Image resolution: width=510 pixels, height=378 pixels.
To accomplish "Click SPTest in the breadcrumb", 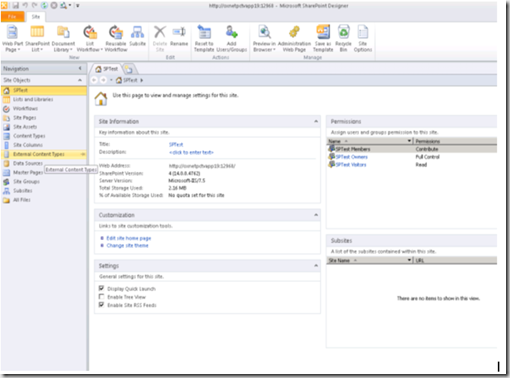I will pyautogui.click(x=130, y=80).
